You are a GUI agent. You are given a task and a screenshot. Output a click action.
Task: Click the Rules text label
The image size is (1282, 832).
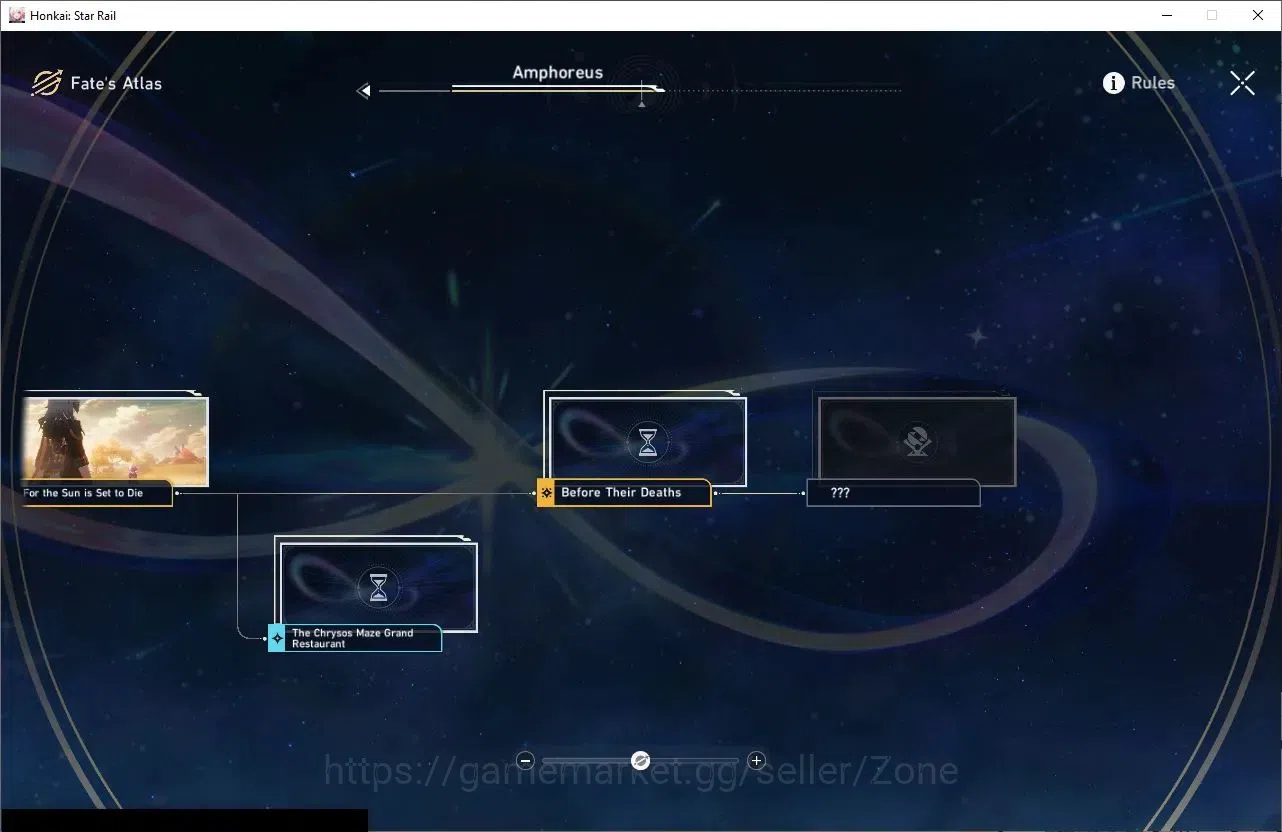[x=1153, y=83]
